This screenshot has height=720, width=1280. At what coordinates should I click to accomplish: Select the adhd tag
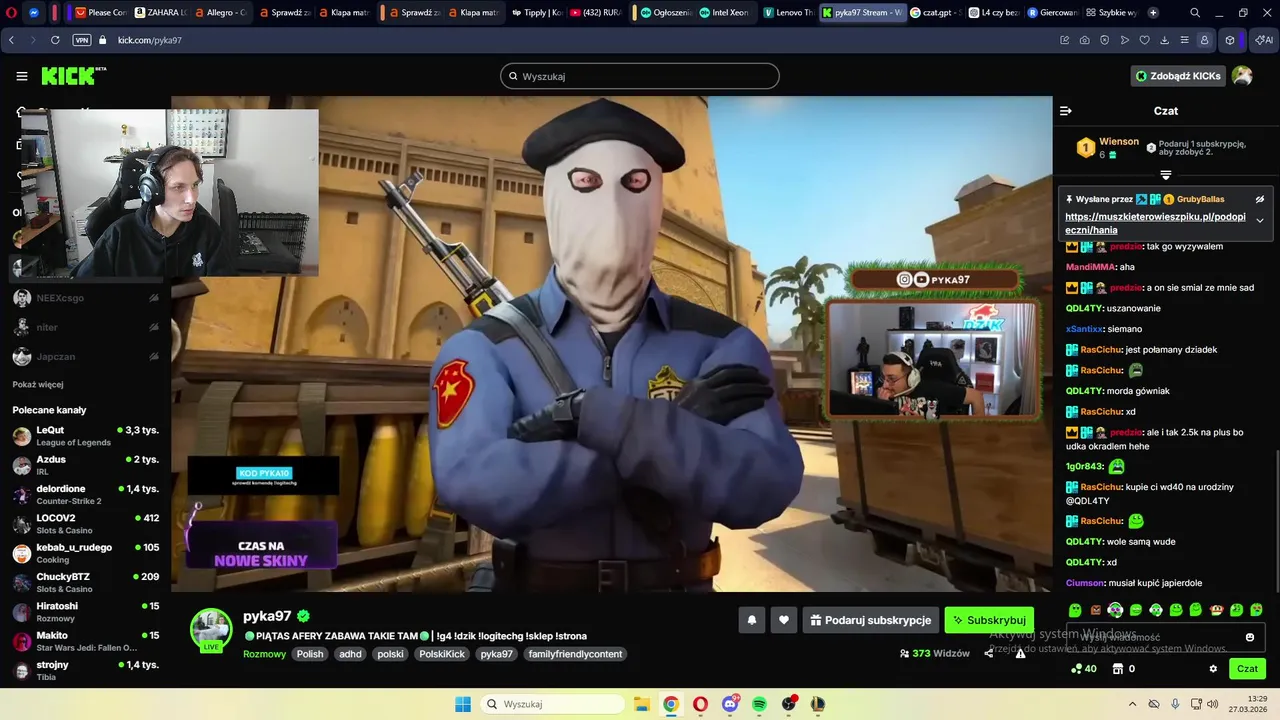pos(350,654)
